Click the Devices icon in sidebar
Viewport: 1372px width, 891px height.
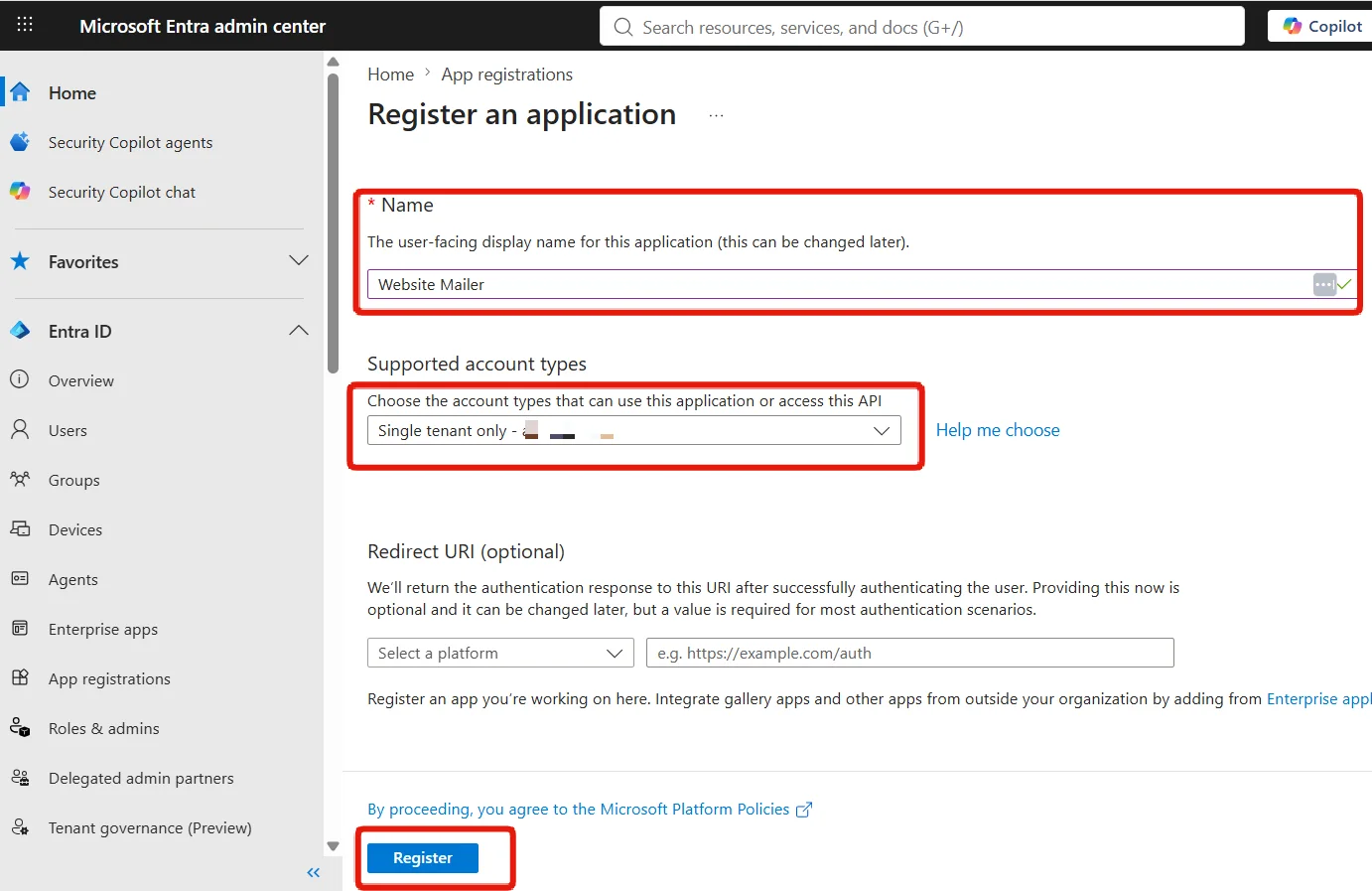point(20,528)
